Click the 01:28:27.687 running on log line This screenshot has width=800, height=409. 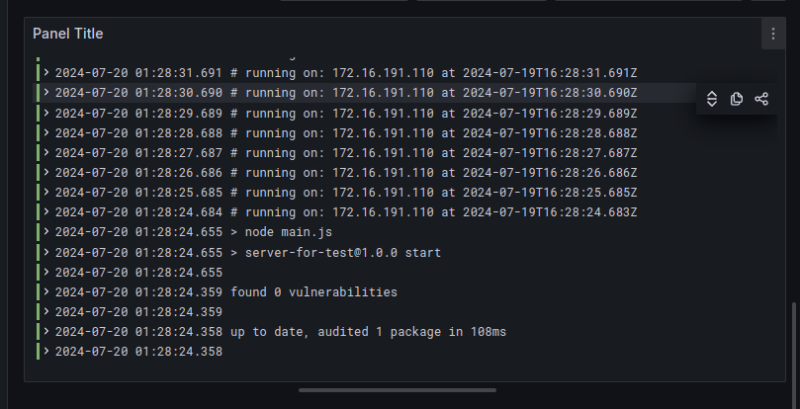[345, 153]
